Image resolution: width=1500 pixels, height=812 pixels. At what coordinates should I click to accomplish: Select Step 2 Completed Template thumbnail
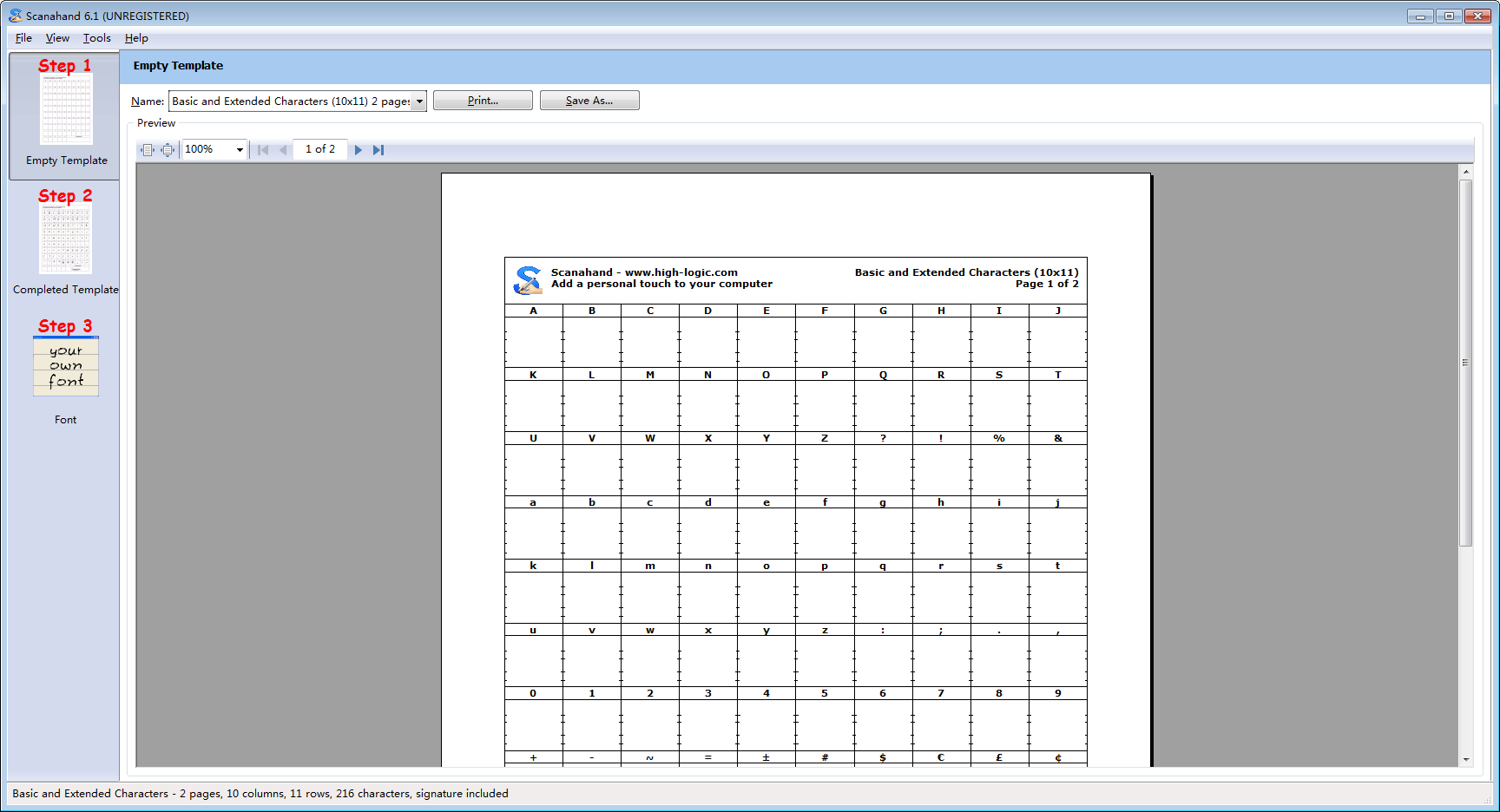pyautogui.click(x=65, y=239)
